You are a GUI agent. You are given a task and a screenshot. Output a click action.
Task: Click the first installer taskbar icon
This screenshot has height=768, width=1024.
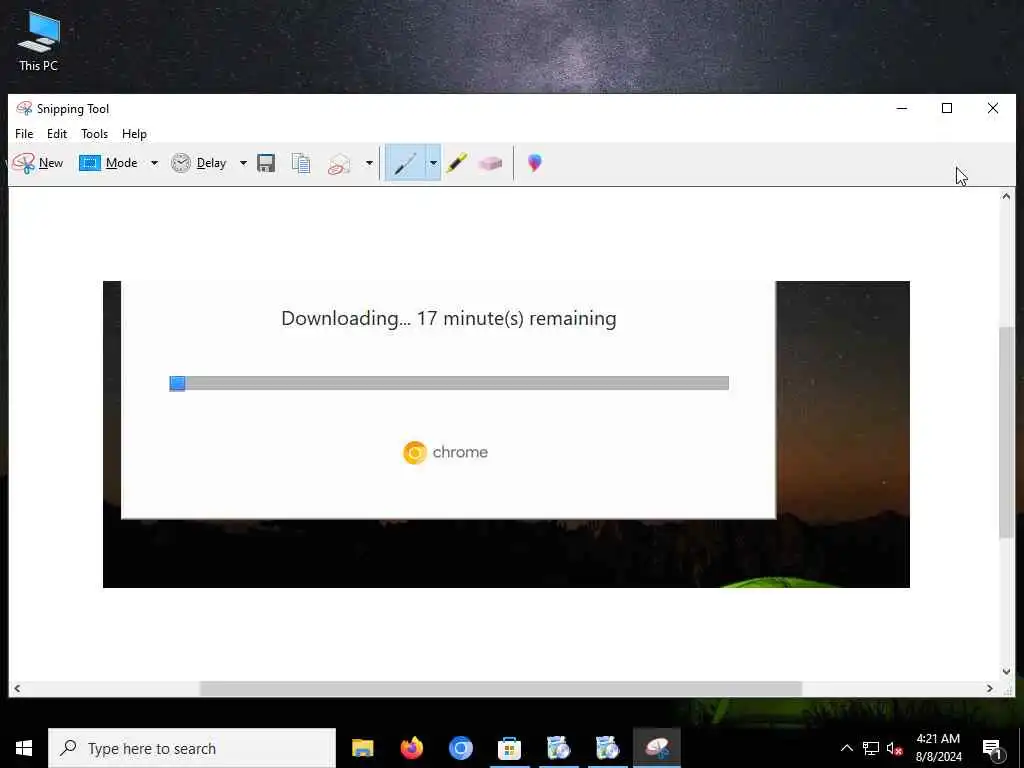[558, 748]
